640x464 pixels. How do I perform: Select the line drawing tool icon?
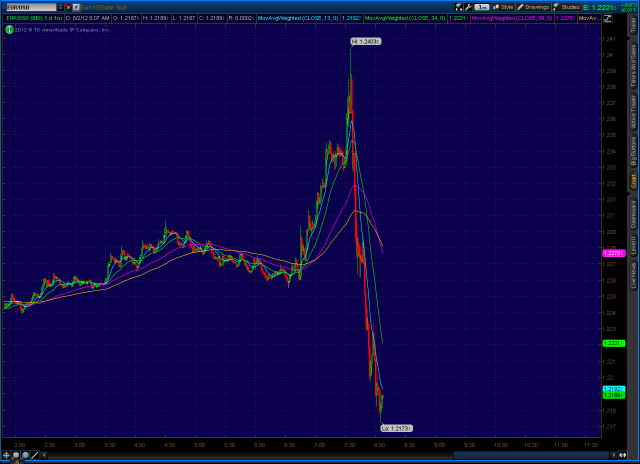[35, 455]
